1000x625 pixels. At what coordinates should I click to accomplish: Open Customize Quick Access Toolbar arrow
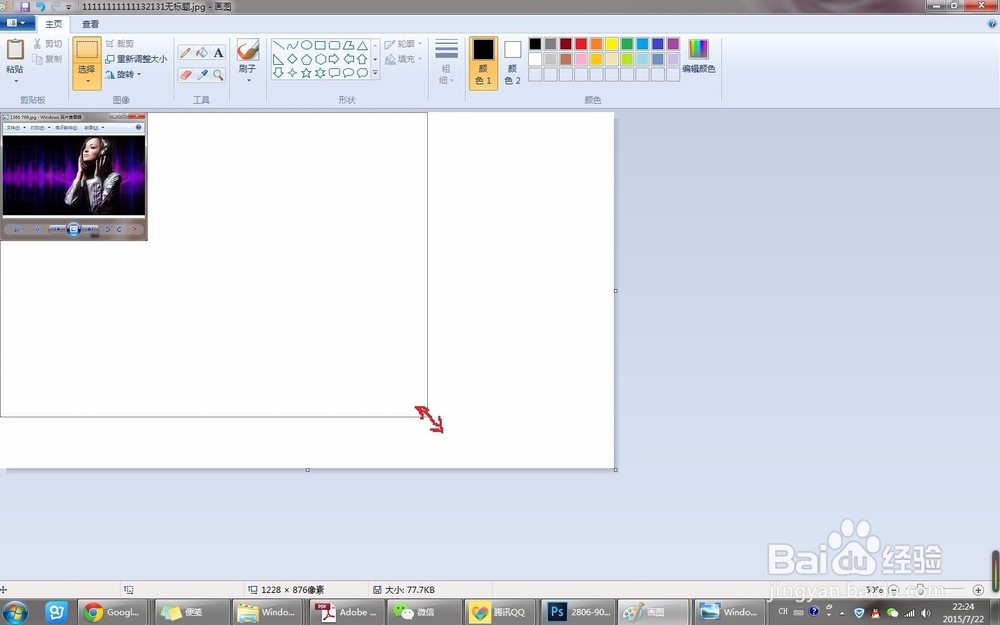(x=68, y=7)
